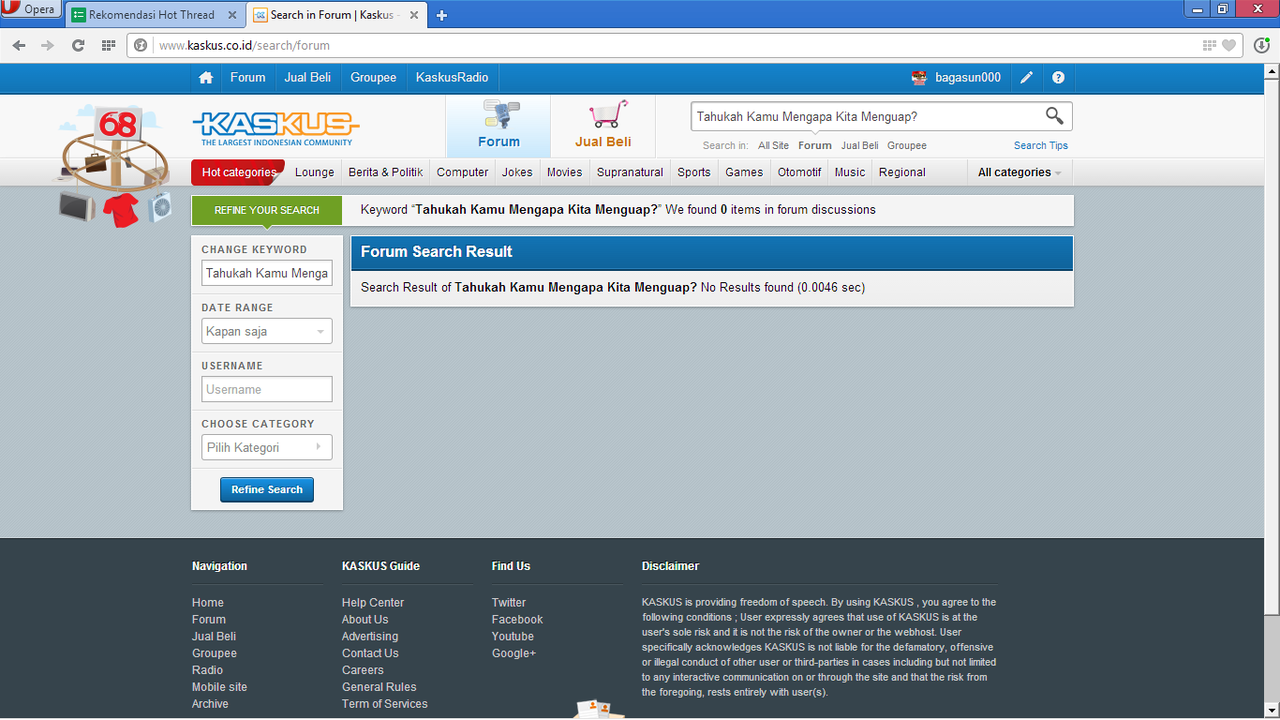
Task: Set search scope to Jual Beli
Action: click(860, 146)
